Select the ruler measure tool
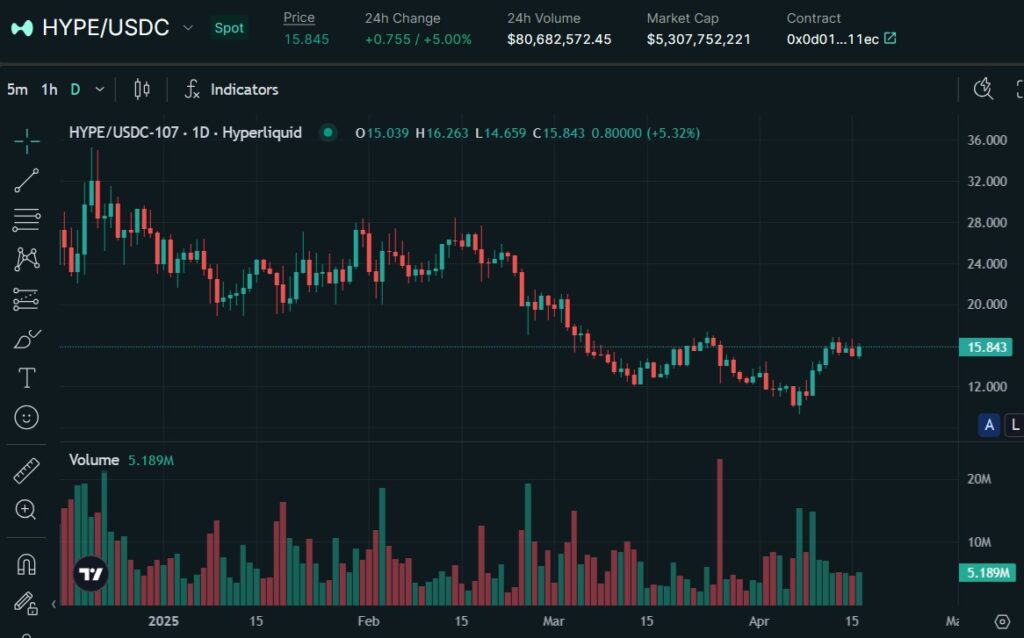This screenshot has height=638, width=1024. click(27, 471)
